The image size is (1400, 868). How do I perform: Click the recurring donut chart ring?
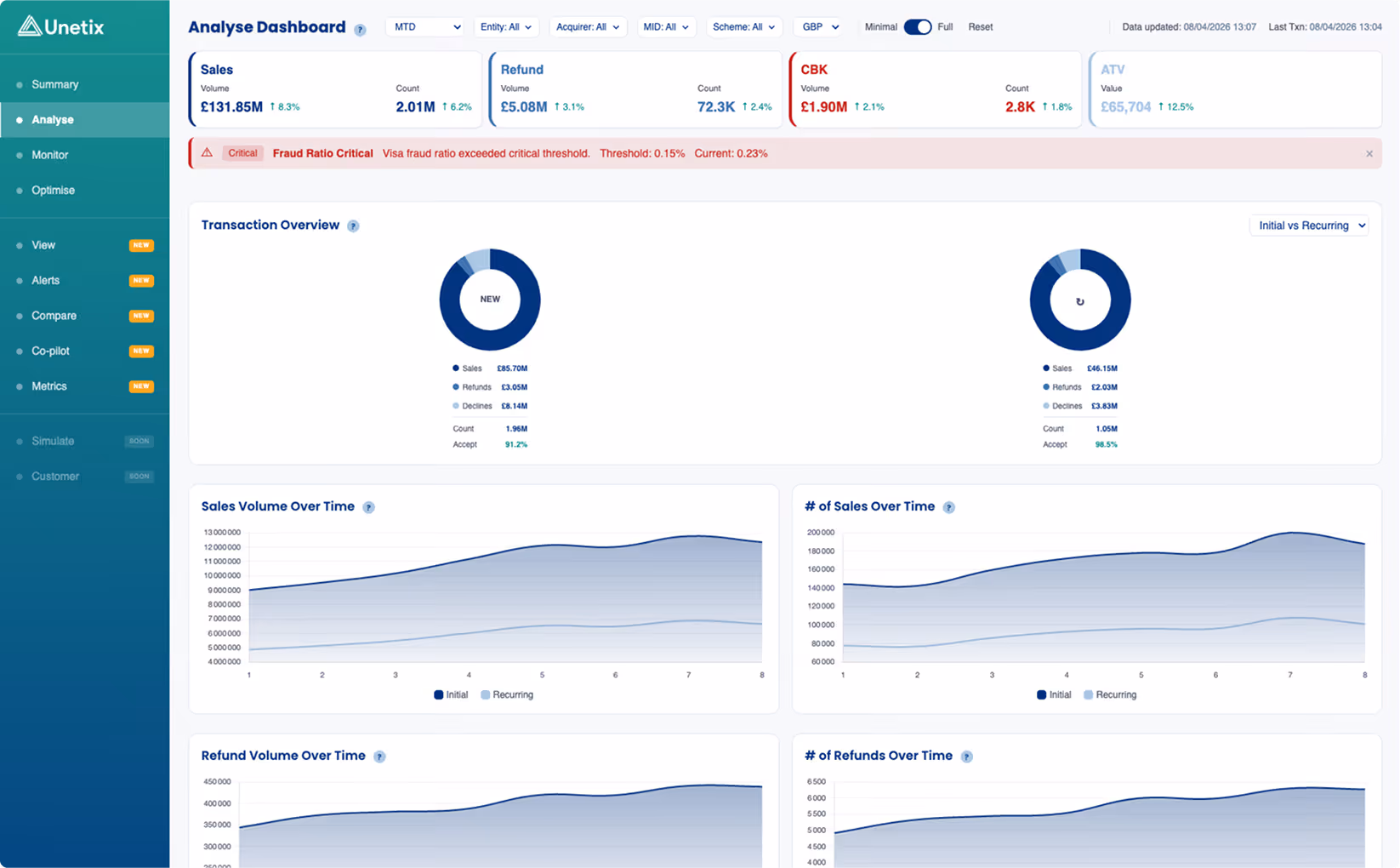point(1080,340)
